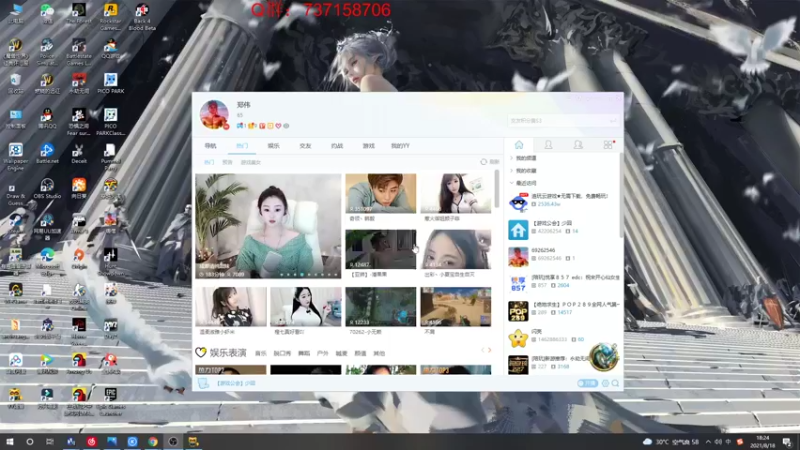800x450 pixels.
Task: Switch to the 娱乐 tab
Action: pos(273,146)
